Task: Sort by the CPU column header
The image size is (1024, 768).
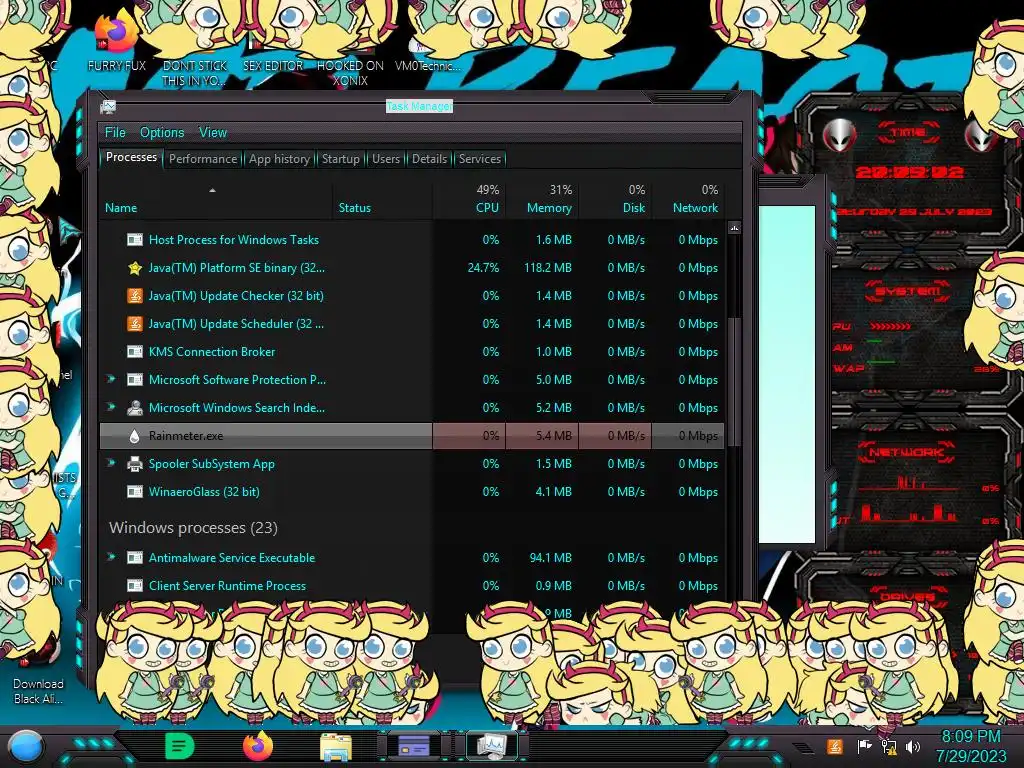Action: (x=469, y=199)
